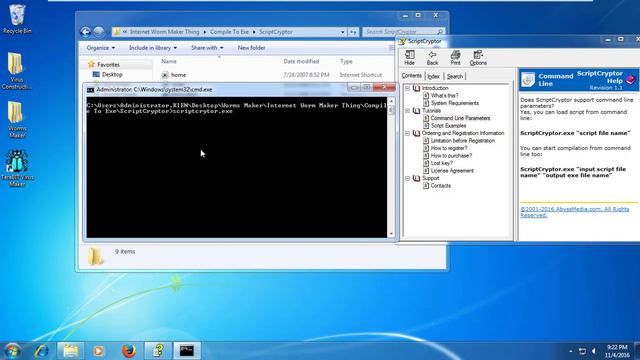Click the Hide button in ScriptCryptor help
Viewport: 640px width, 360px height.
409,58
